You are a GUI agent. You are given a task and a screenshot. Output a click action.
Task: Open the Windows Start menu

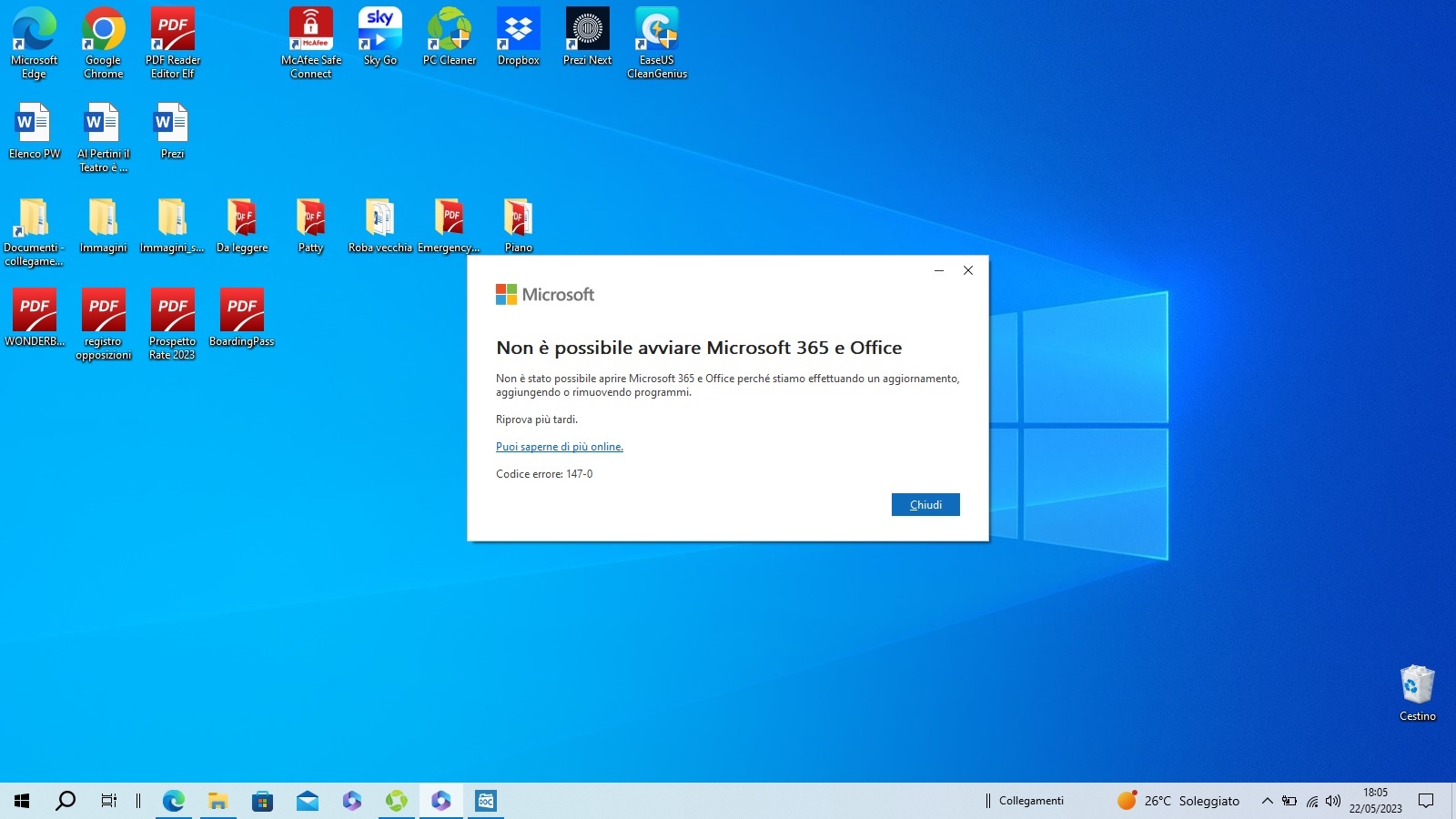pyautogui.click(x=22, y=801)
